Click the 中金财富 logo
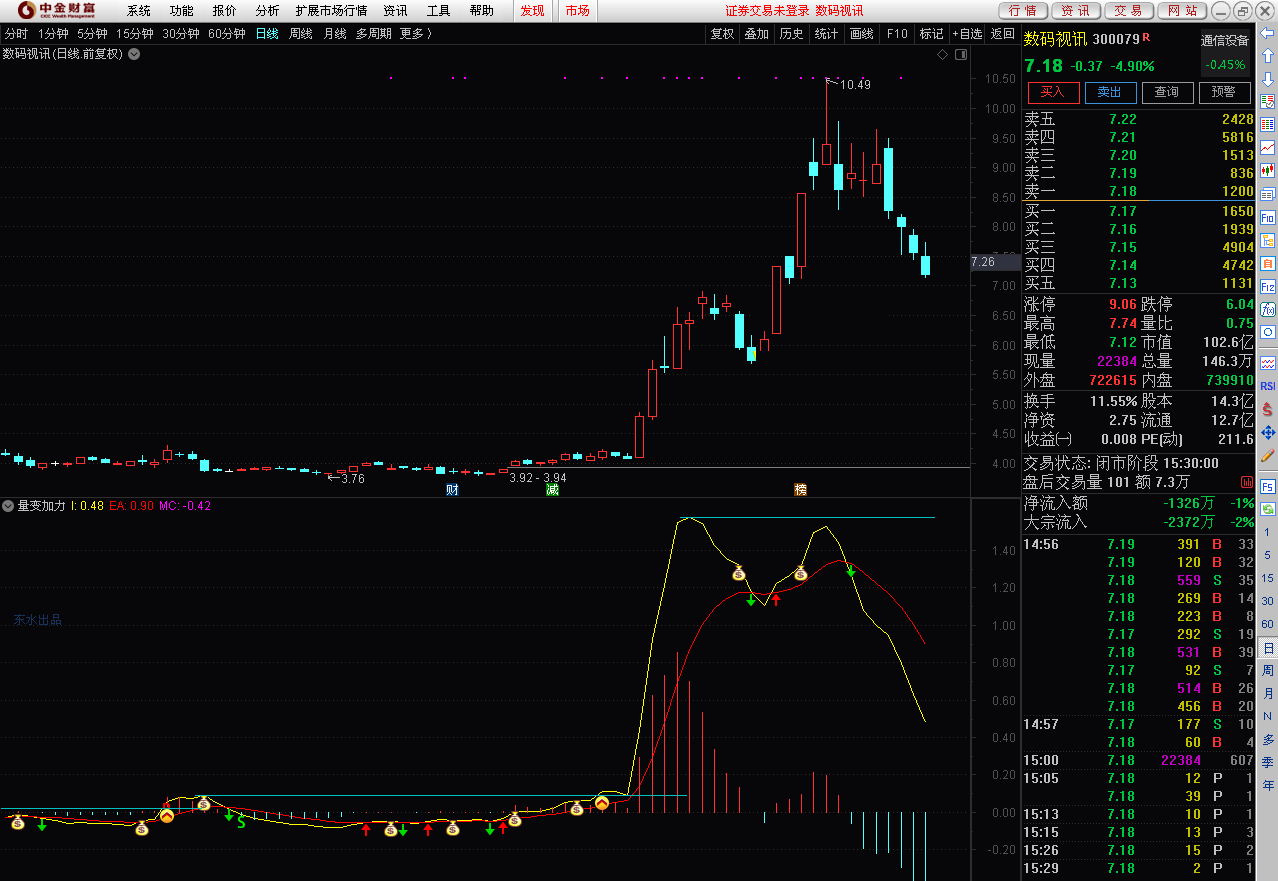 coord(58,10)
